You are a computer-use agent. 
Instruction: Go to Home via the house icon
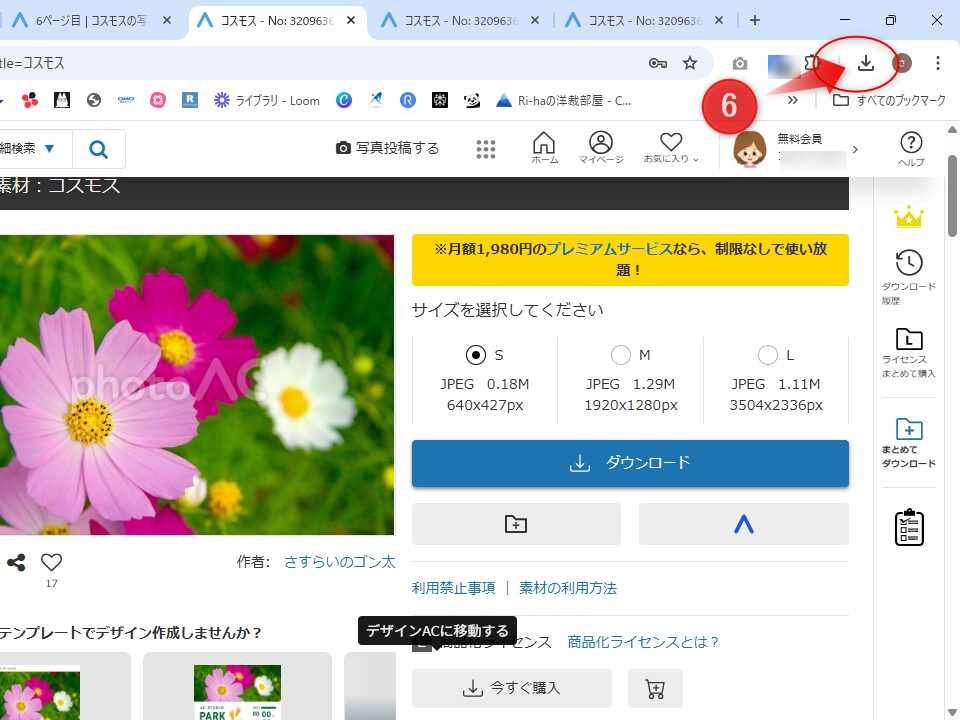(544, 147)
